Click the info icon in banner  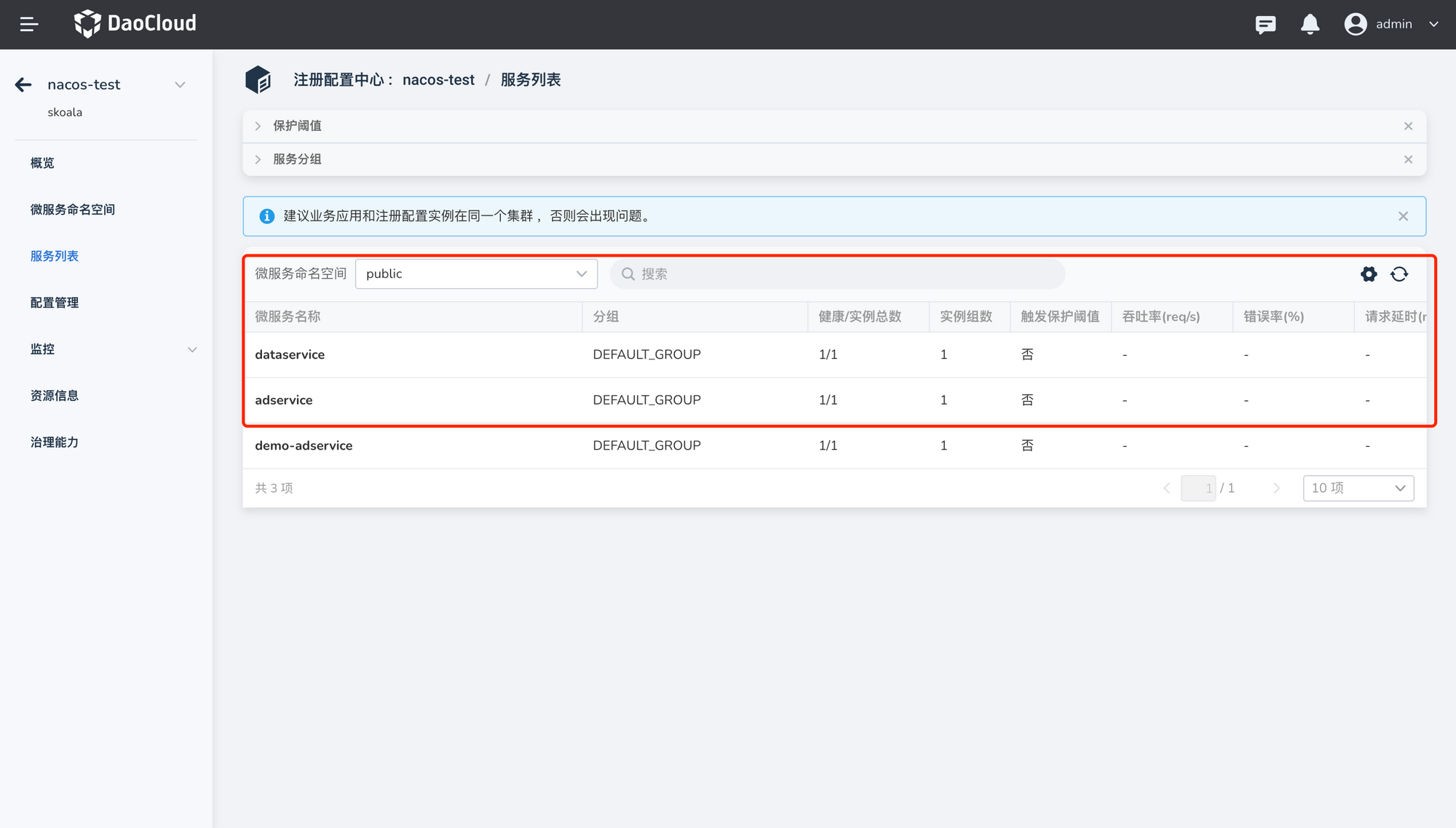point(267,216)
